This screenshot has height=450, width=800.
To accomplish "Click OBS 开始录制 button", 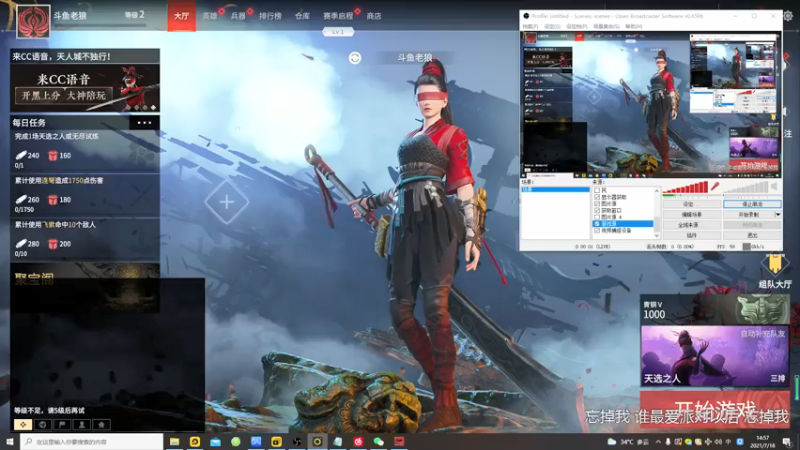I will (748, 215).
